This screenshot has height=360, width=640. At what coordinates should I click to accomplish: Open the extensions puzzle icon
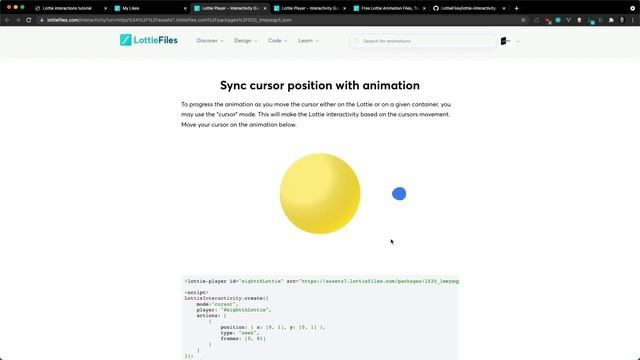click(x=611, y=20)
